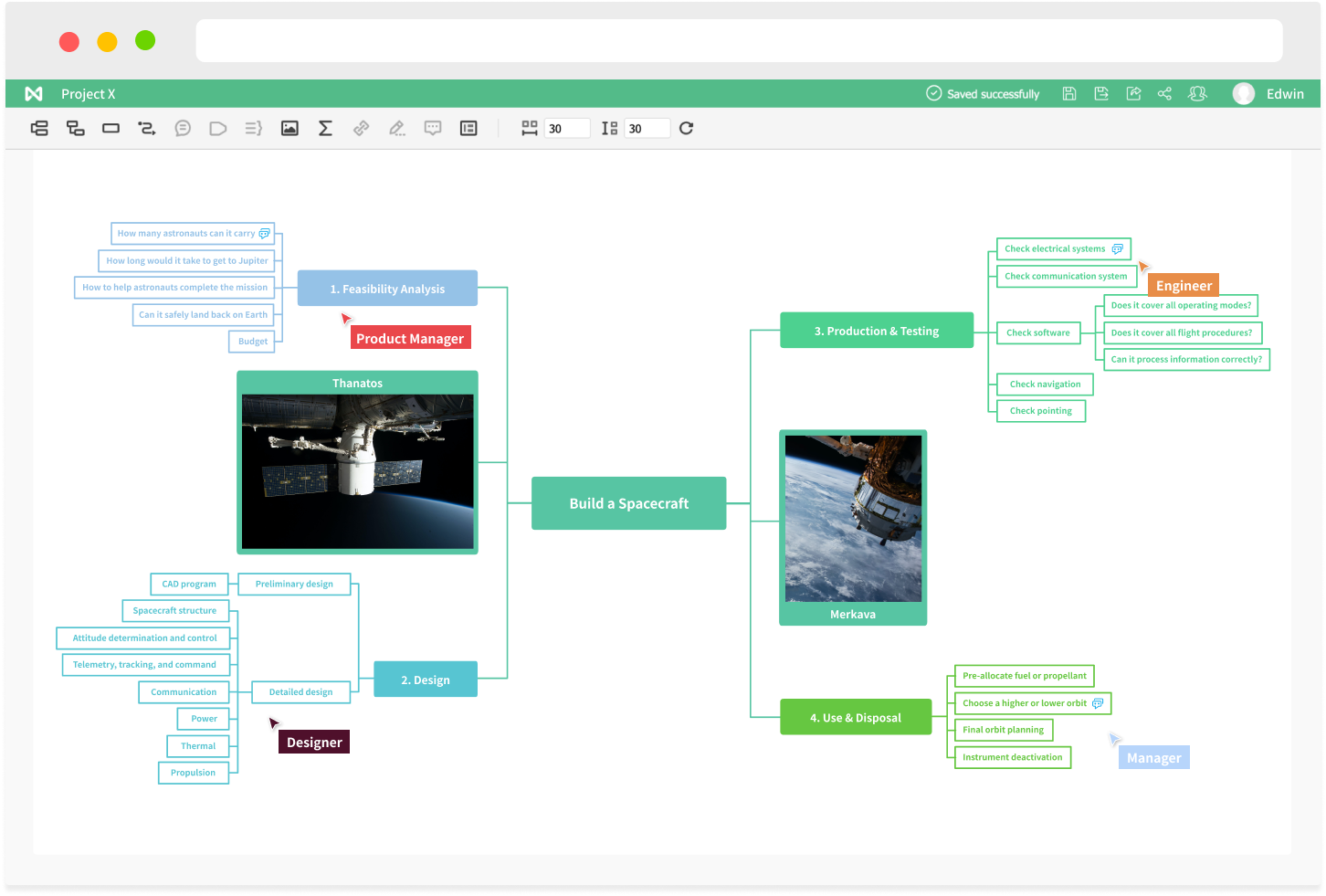Click the reset spacing refresh icon

687,129
